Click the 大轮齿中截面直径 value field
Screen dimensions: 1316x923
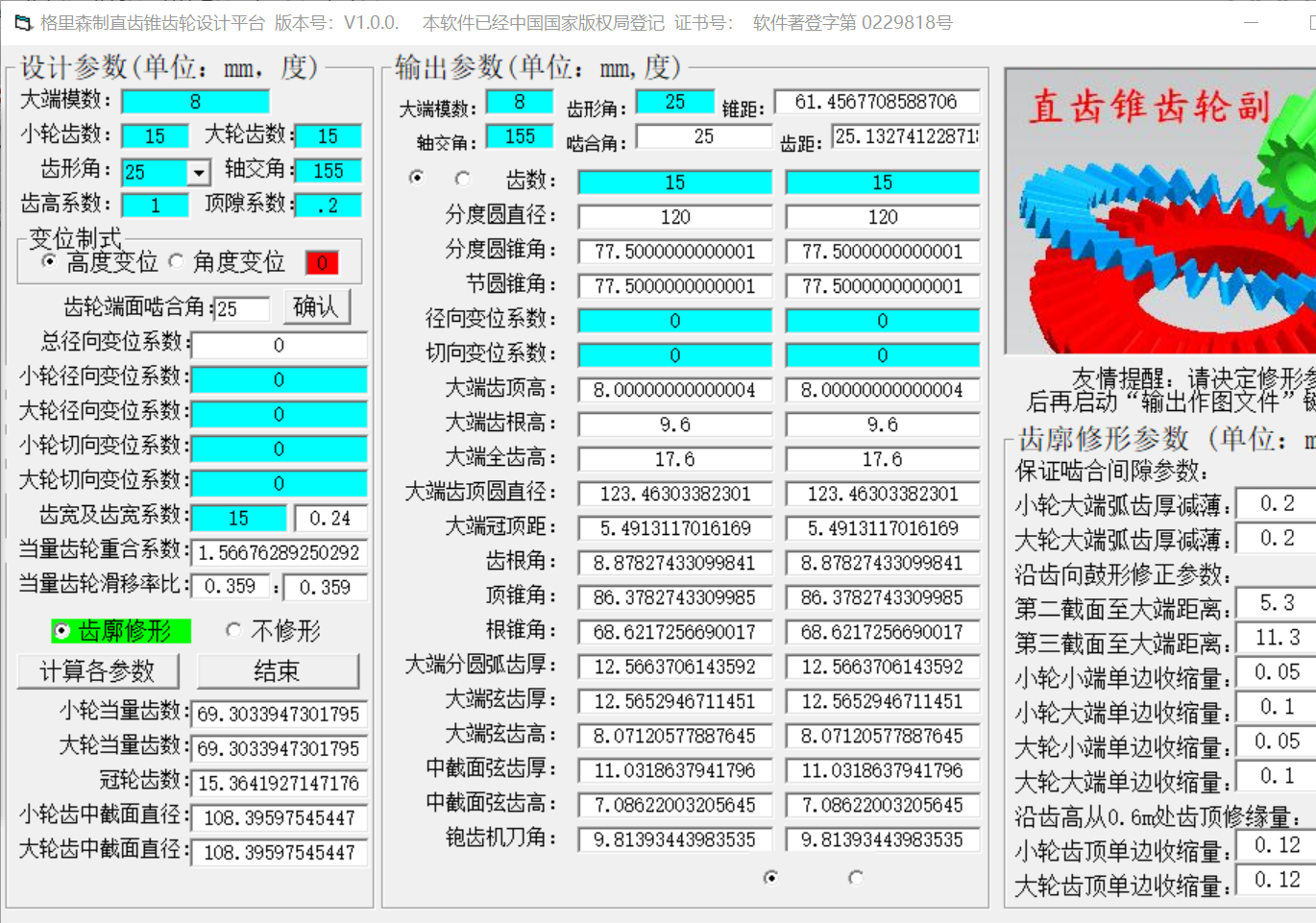pyautogui.click(x=280, y=853)
